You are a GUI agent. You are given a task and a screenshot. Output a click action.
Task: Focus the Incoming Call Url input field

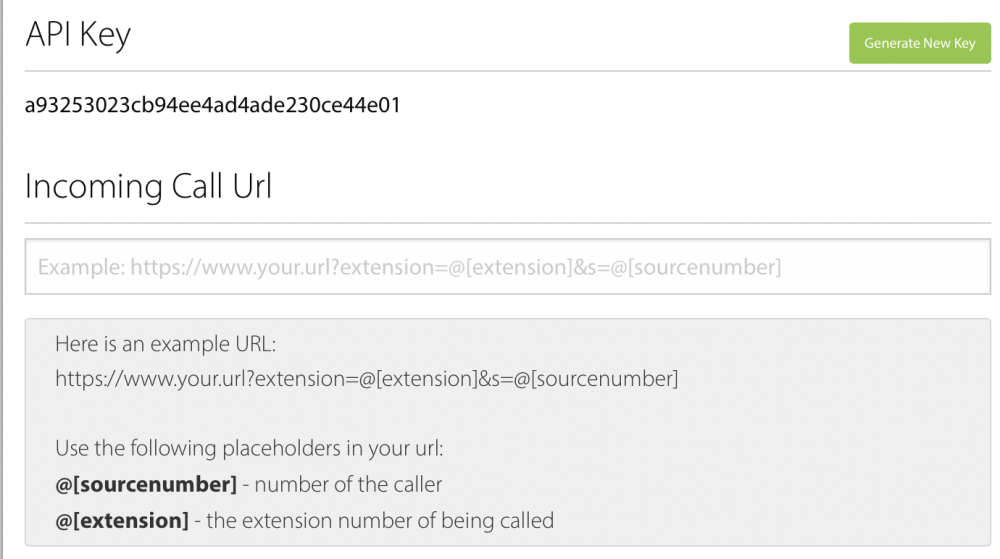coord(507,267)
